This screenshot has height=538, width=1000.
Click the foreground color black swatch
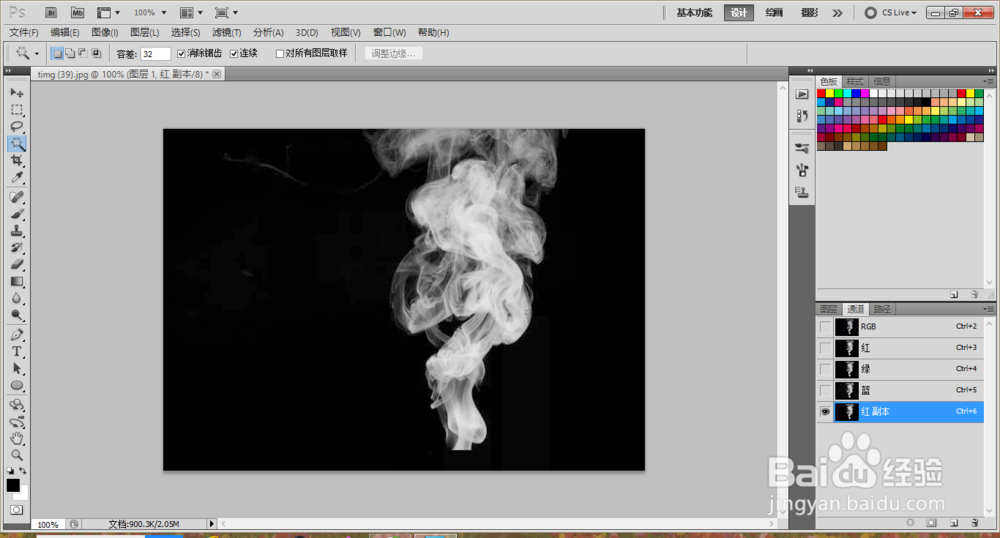click(x=12, y=485)
